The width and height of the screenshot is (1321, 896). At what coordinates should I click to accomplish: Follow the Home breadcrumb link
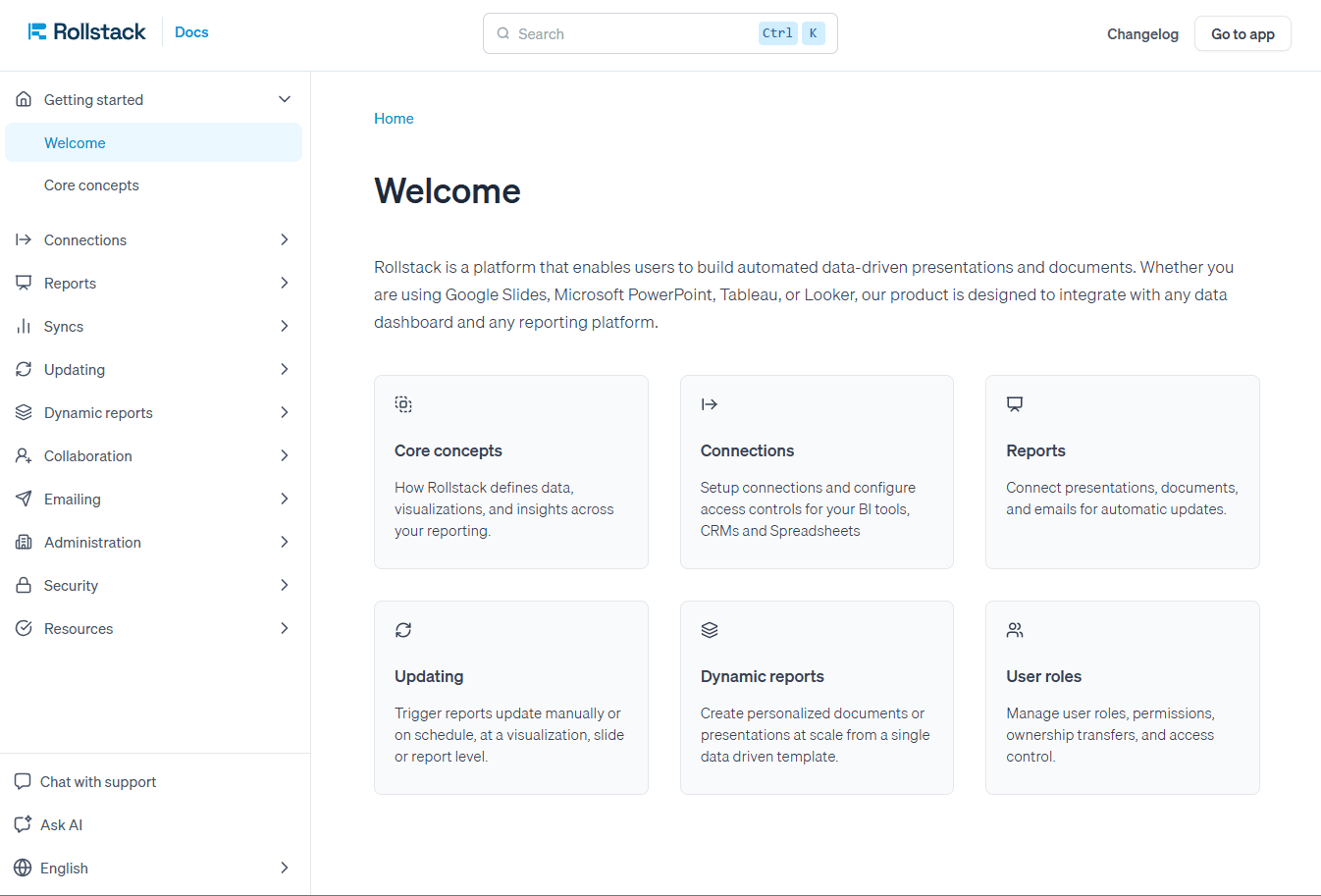pos(394,119)
